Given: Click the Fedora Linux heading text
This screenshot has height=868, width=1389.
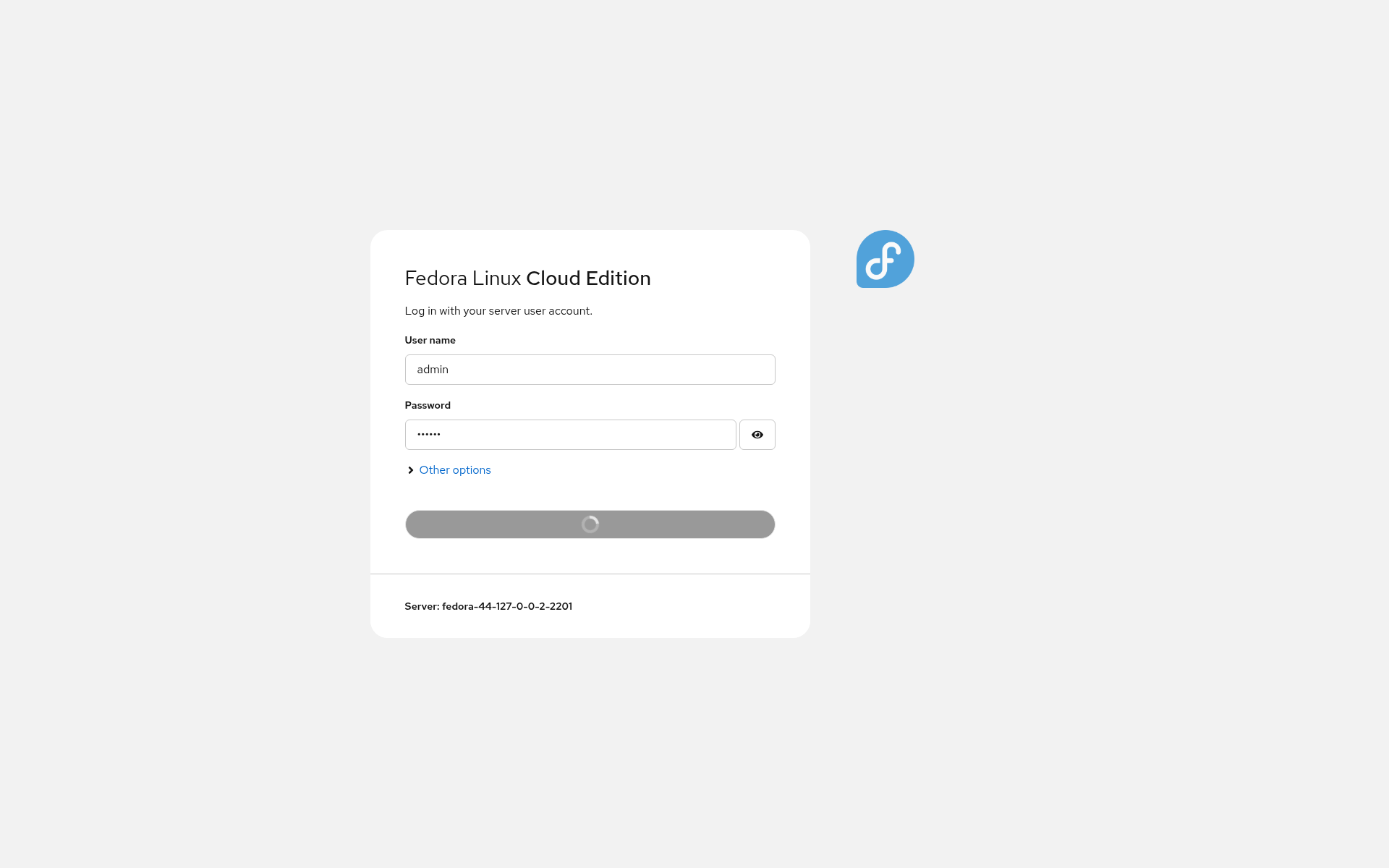Looking at the screenshot, I should 463,278.
